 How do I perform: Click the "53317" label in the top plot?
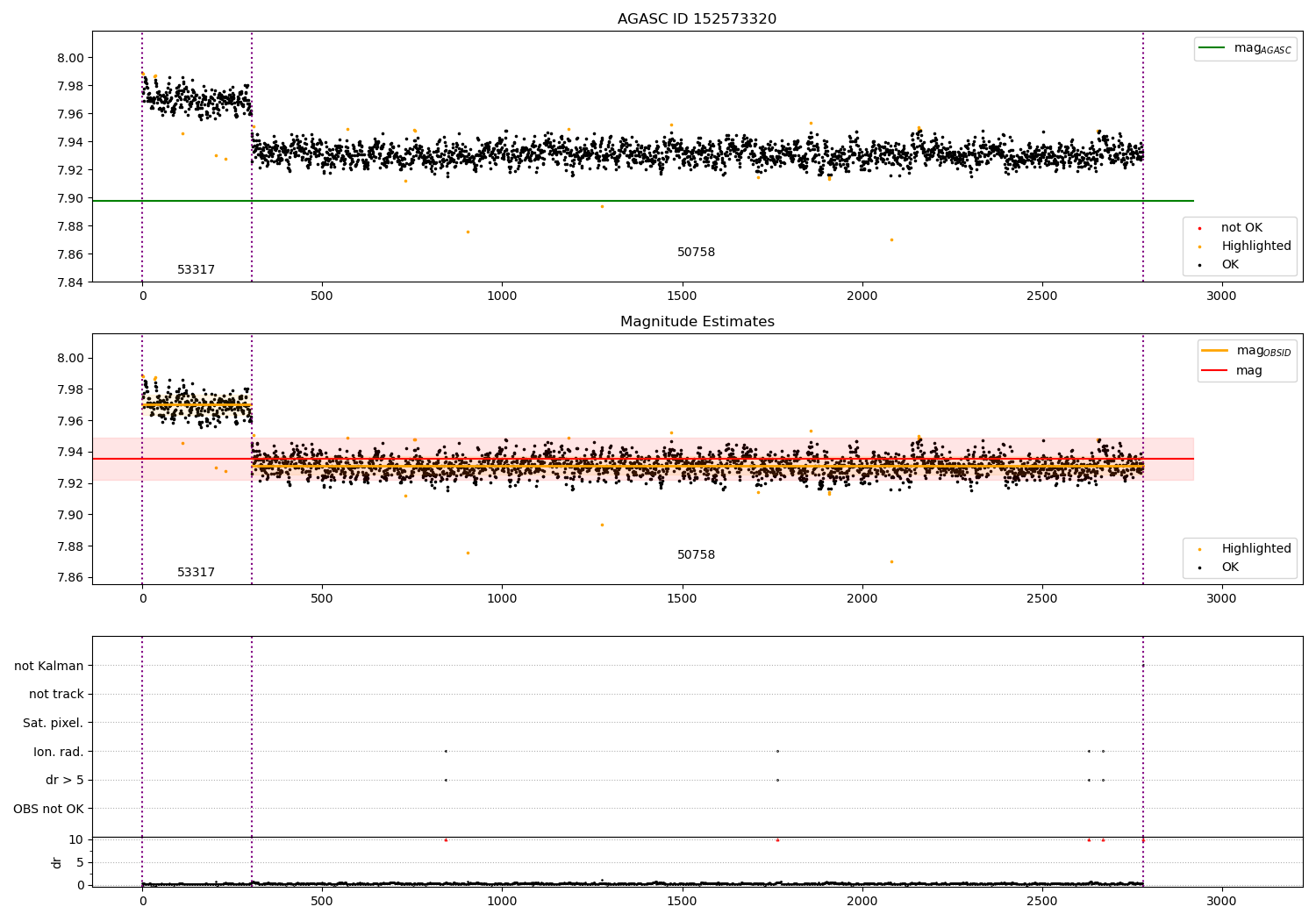(196, 270)
